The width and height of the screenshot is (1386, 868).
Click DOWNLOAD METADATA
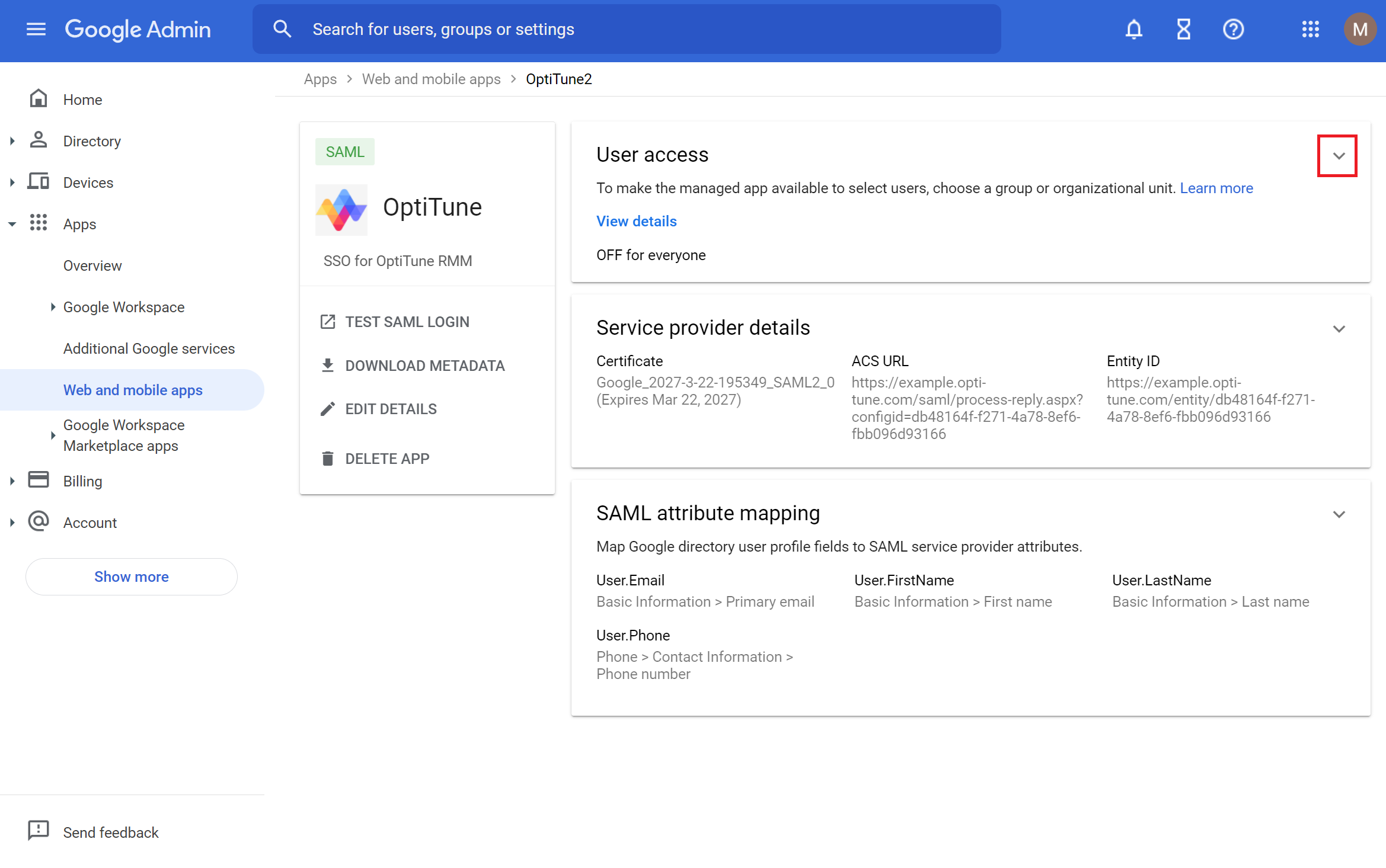tap(425, 366)
